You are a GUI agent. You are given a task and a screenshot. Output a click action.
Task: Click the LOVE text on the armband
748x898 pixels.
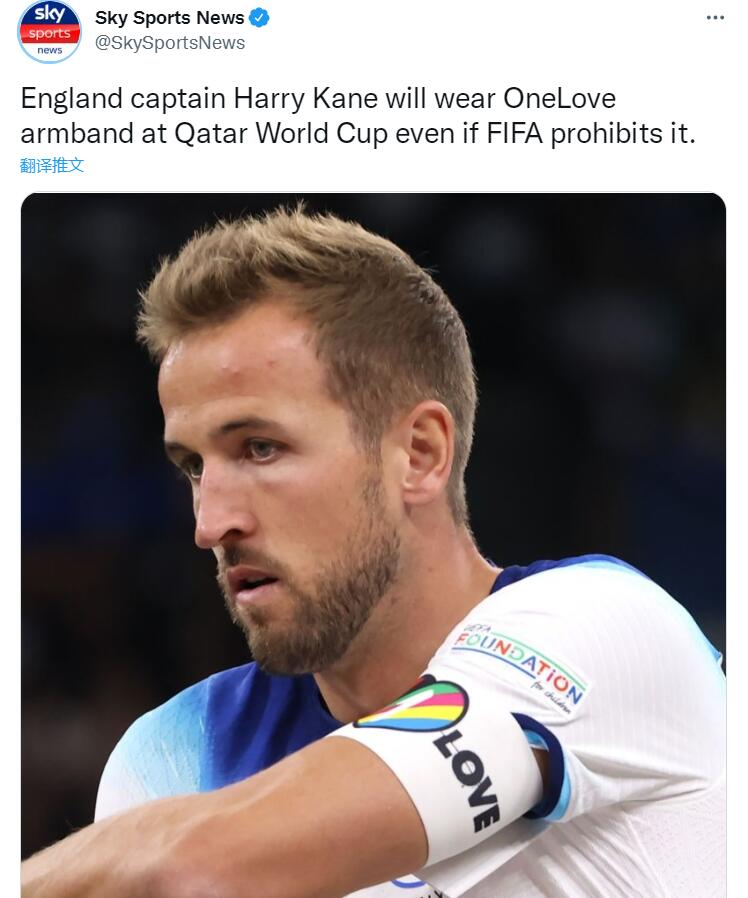tap(467, 780)
